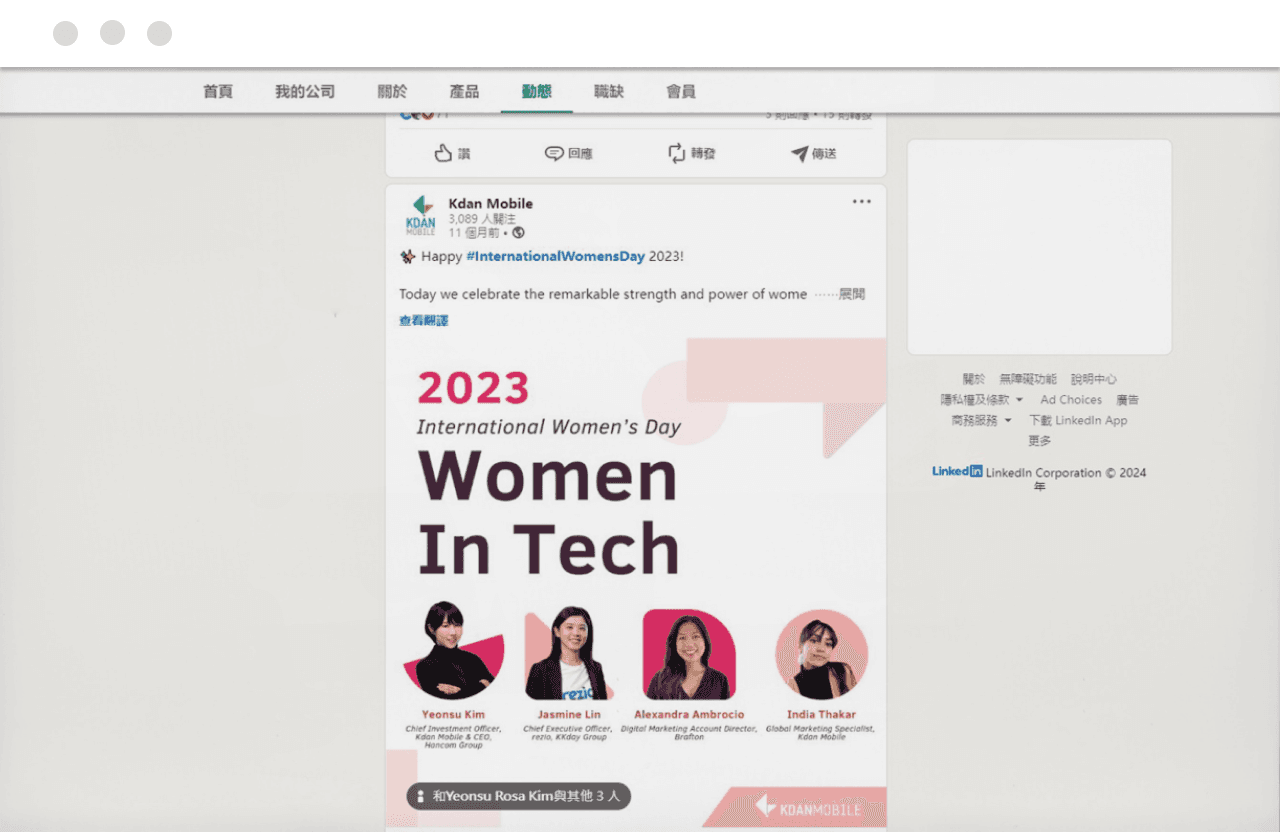Expand the 隱私權及條款 dropdown
Viewport: 1280px width, 832px height.
pos(981,399)
